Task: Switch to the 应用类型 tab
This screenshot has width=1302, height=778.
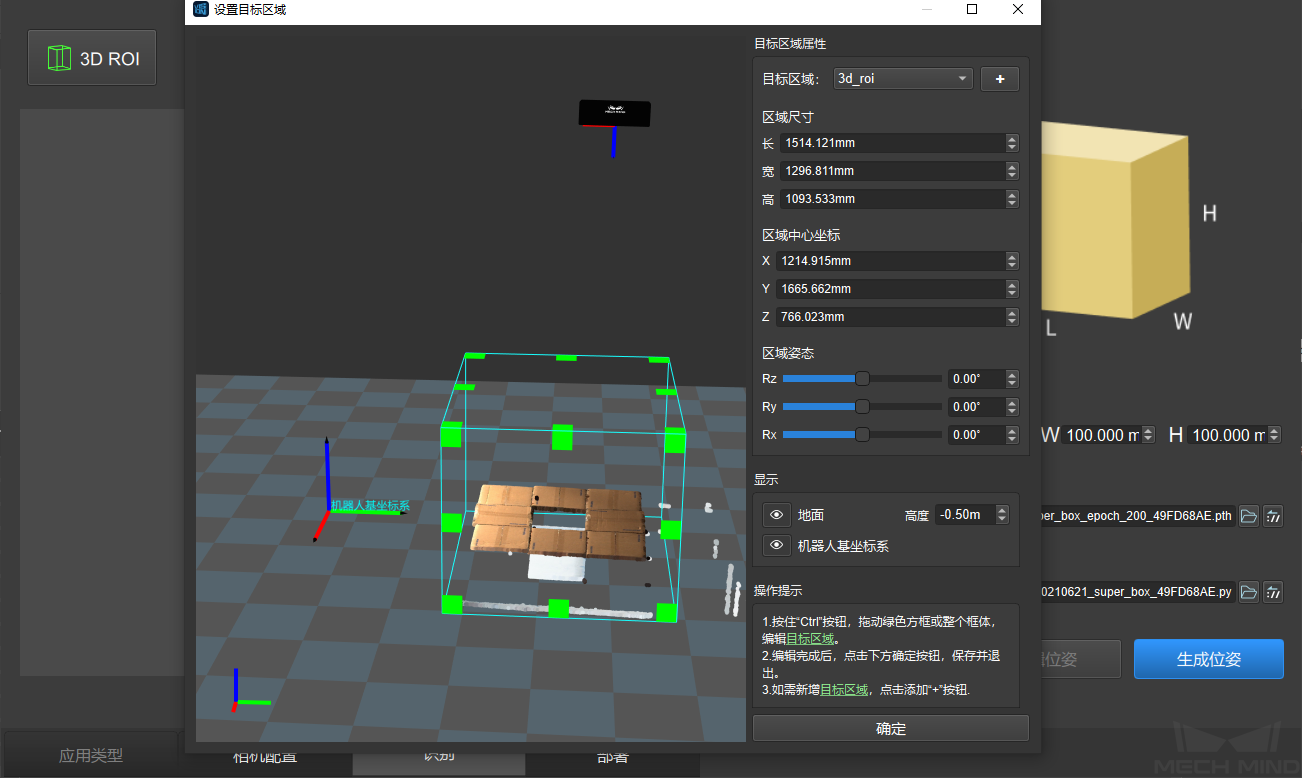Action: pyautogui.click(x=91, y=756)
